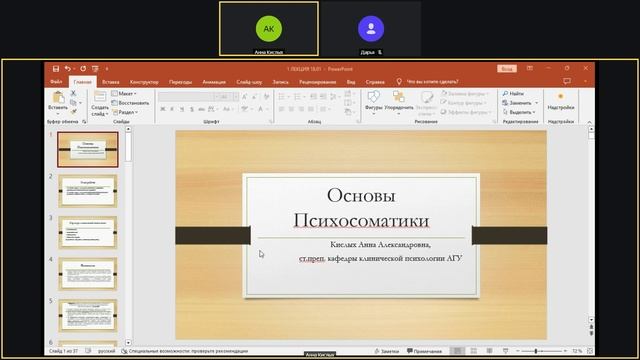
Task: Toggle underline formatting (Ч)
Action: pos(182,109)
